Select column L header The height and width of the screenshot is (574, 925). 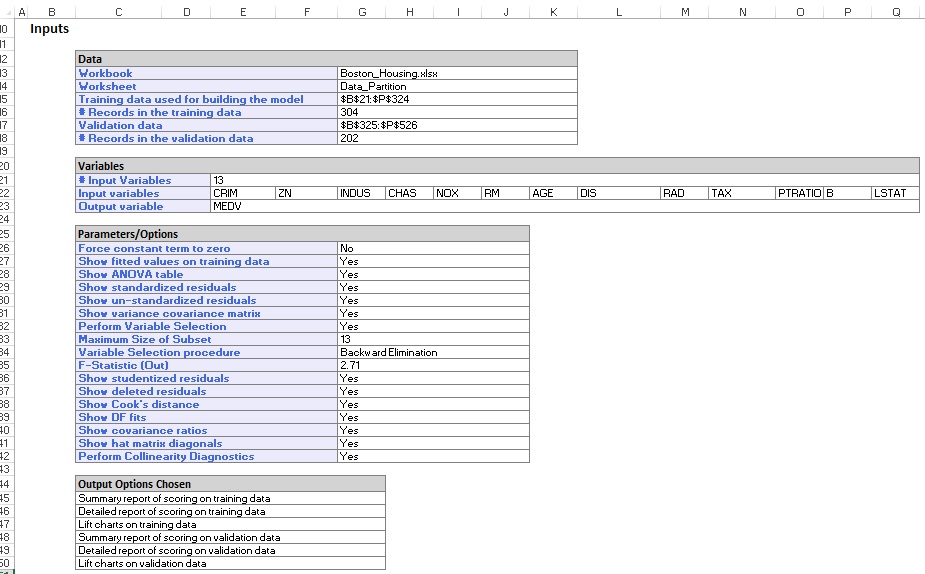(618, 11)
